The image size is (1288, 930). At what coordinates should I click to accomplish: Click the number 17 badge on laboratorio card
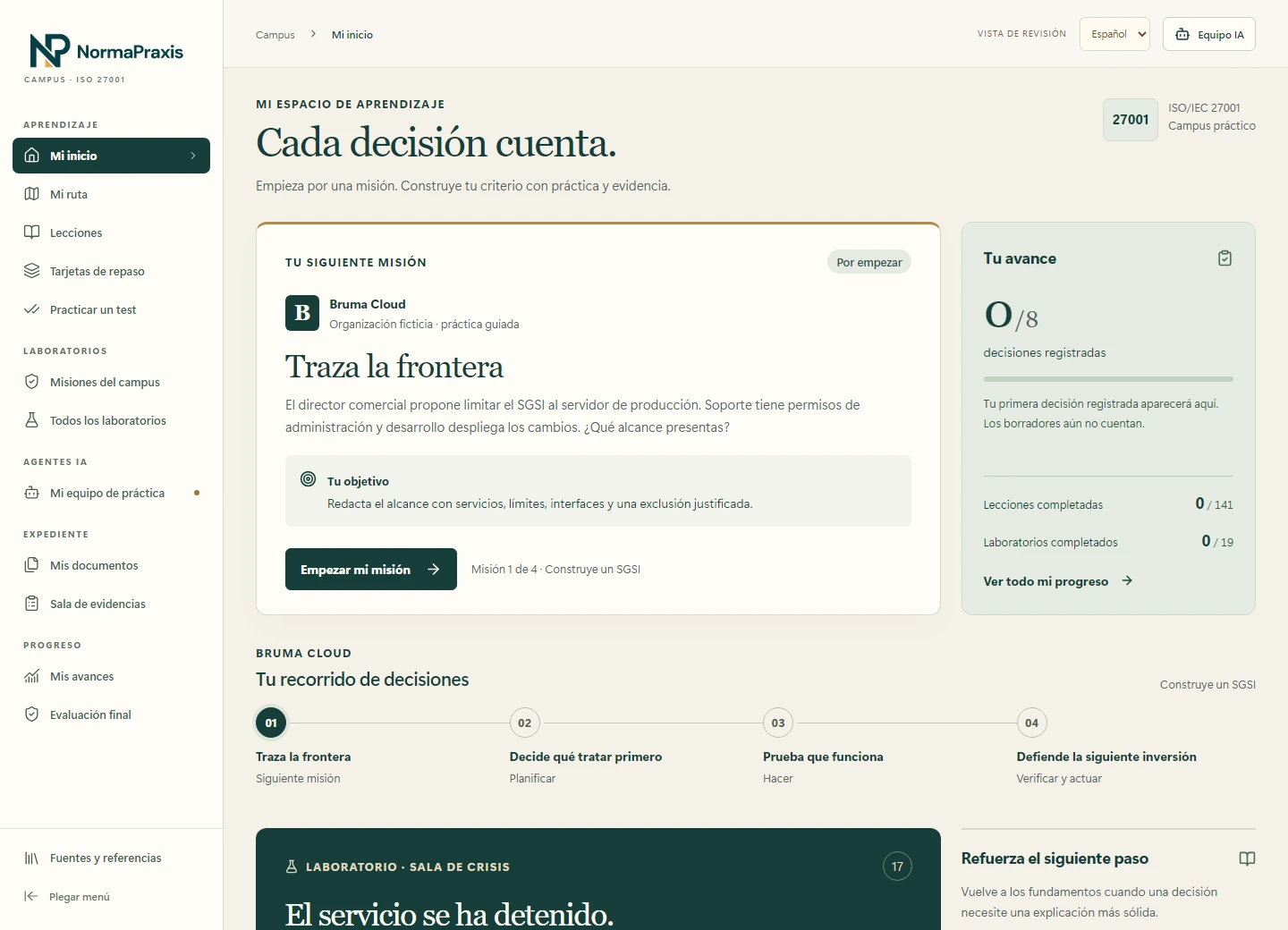pos(897,867)
